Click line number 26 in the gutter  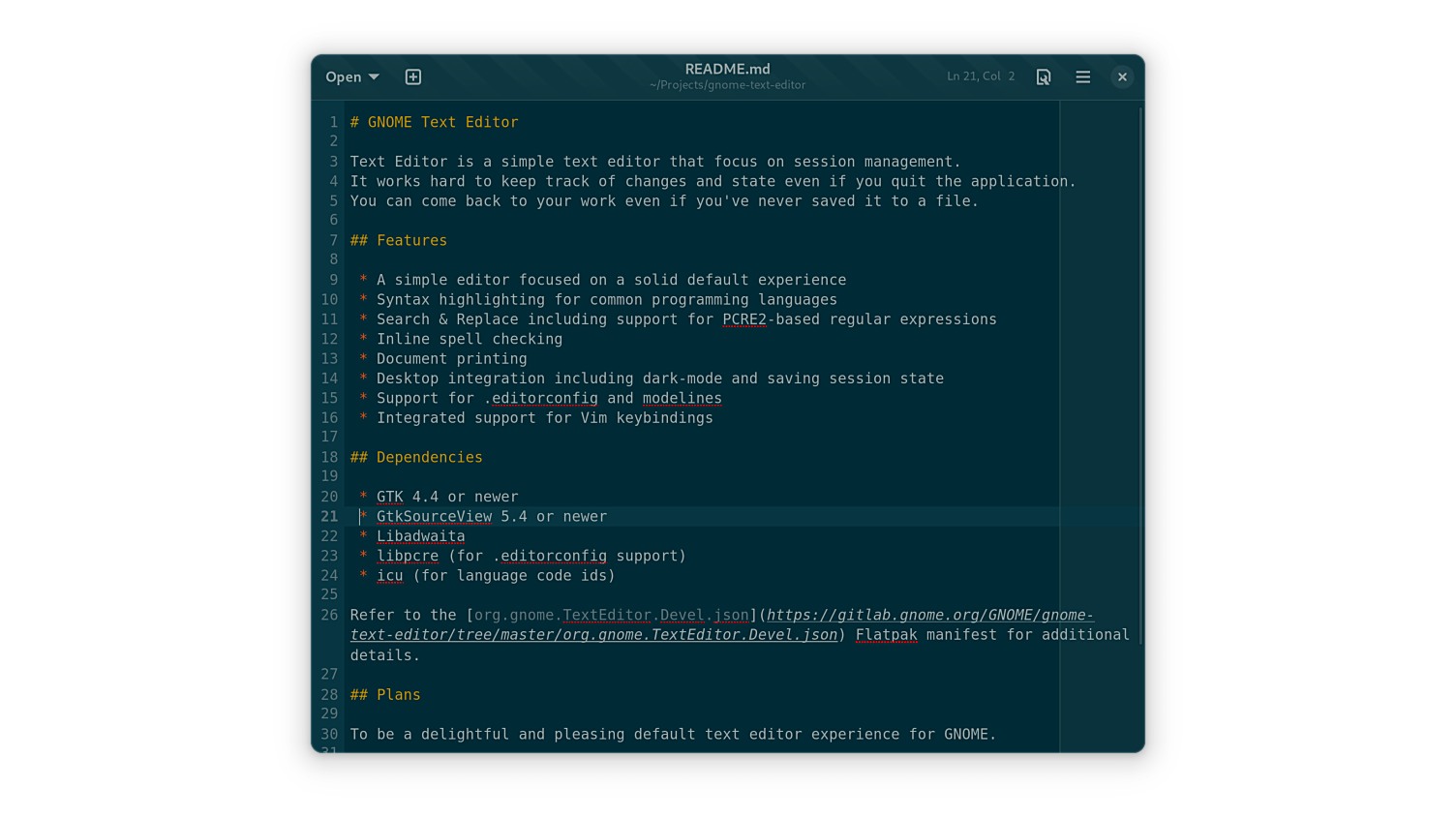pyautogui.click(x=329, y=615)
